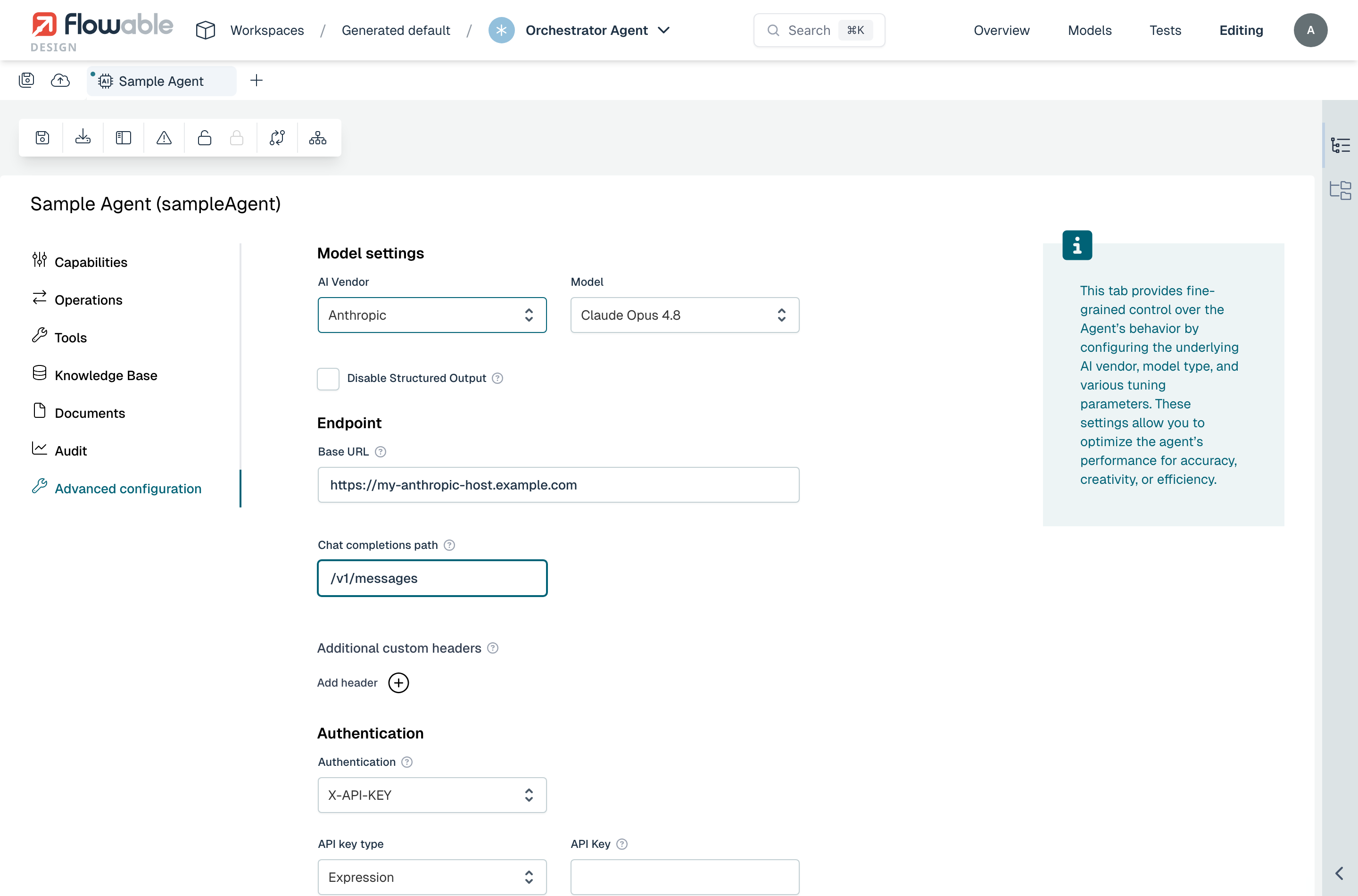Click the Search box in header
1358x896 pixels.
(819, 30)
